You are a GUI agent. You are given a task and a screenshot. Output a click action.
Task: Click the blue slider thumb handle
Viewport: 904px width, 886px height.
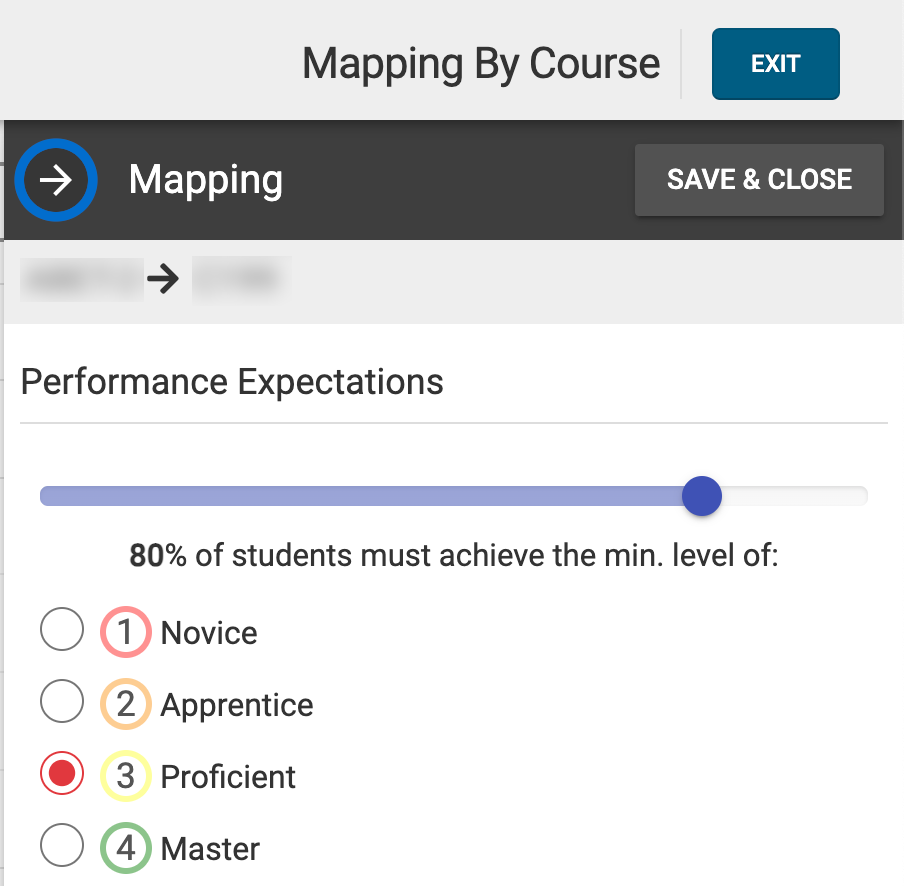702,496
